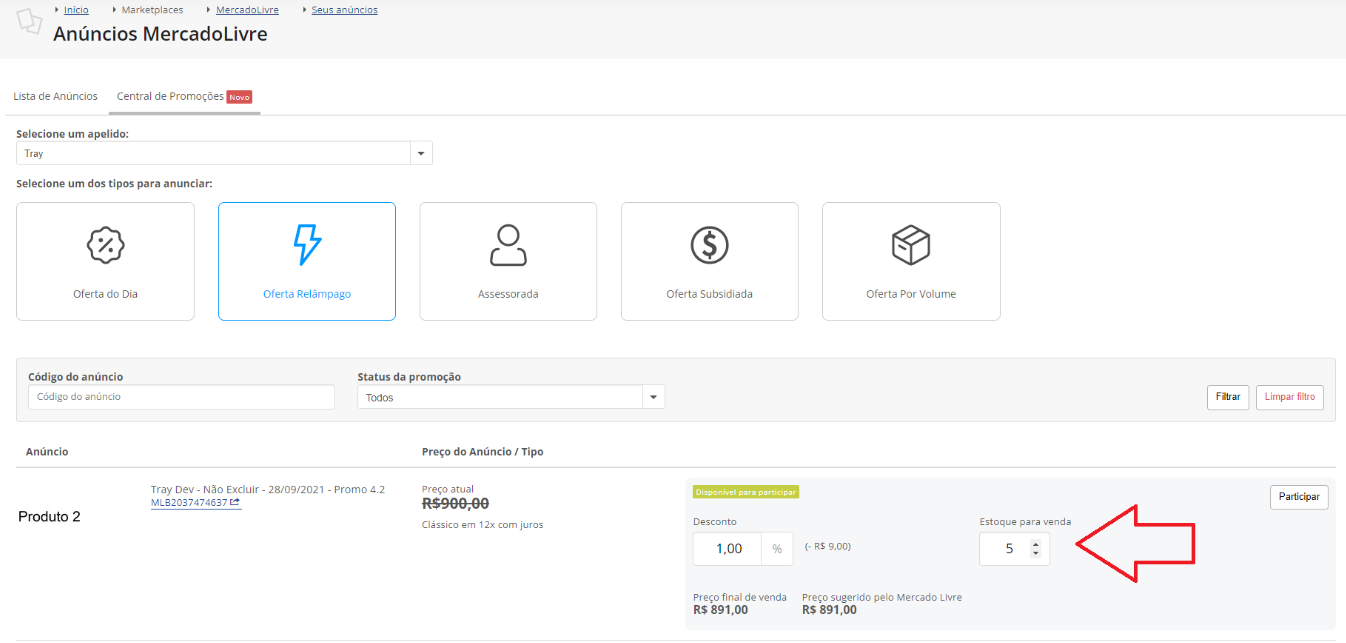This screenshot has width=1346, height=643.
Task: Click the Clássico em 12x com juros text
Action: [483, 524]
